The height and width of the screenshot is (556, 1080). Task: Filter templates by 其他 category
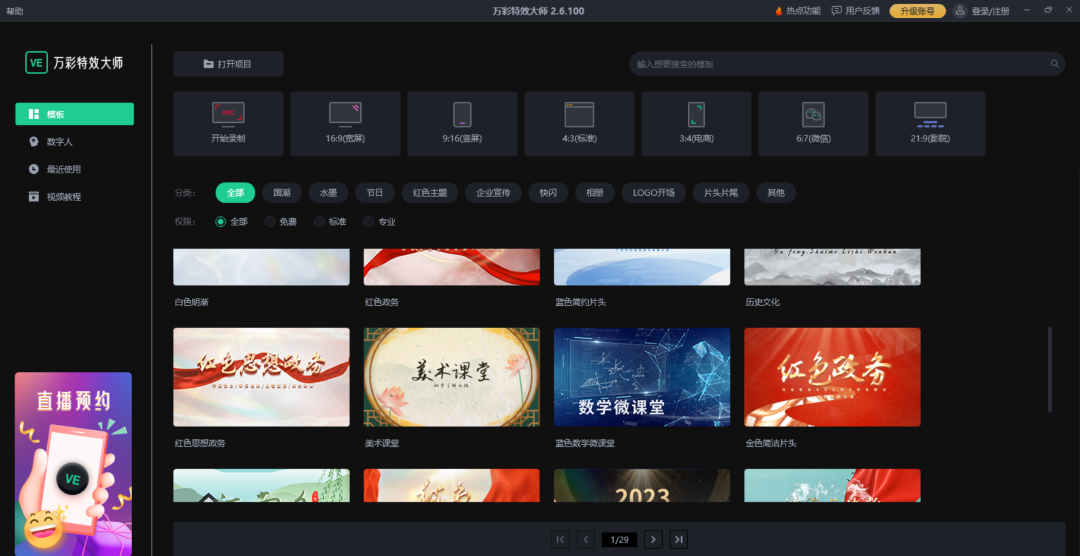776,193
